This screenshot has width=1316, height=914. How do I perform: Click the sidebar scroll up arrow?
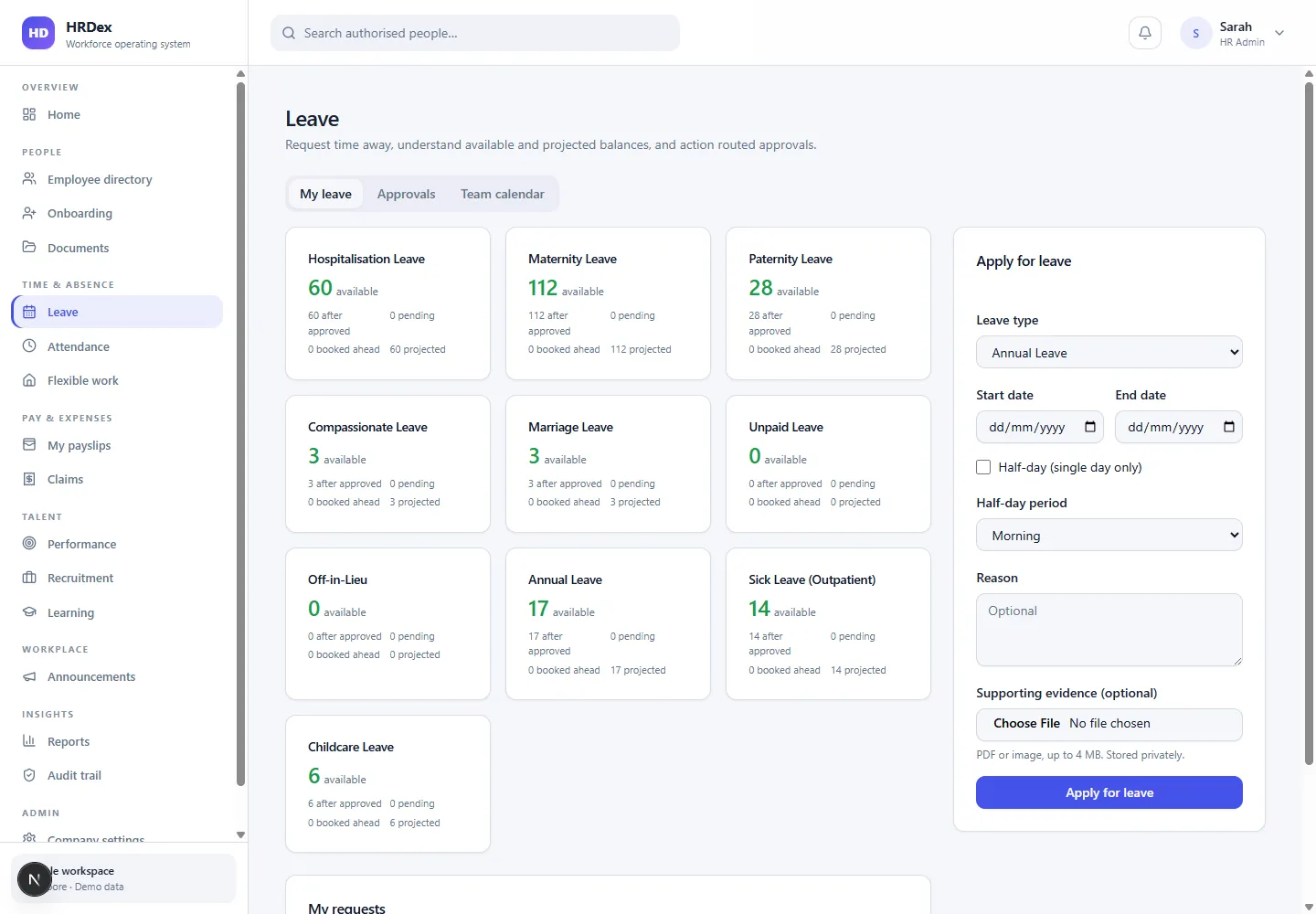[240, 73]
